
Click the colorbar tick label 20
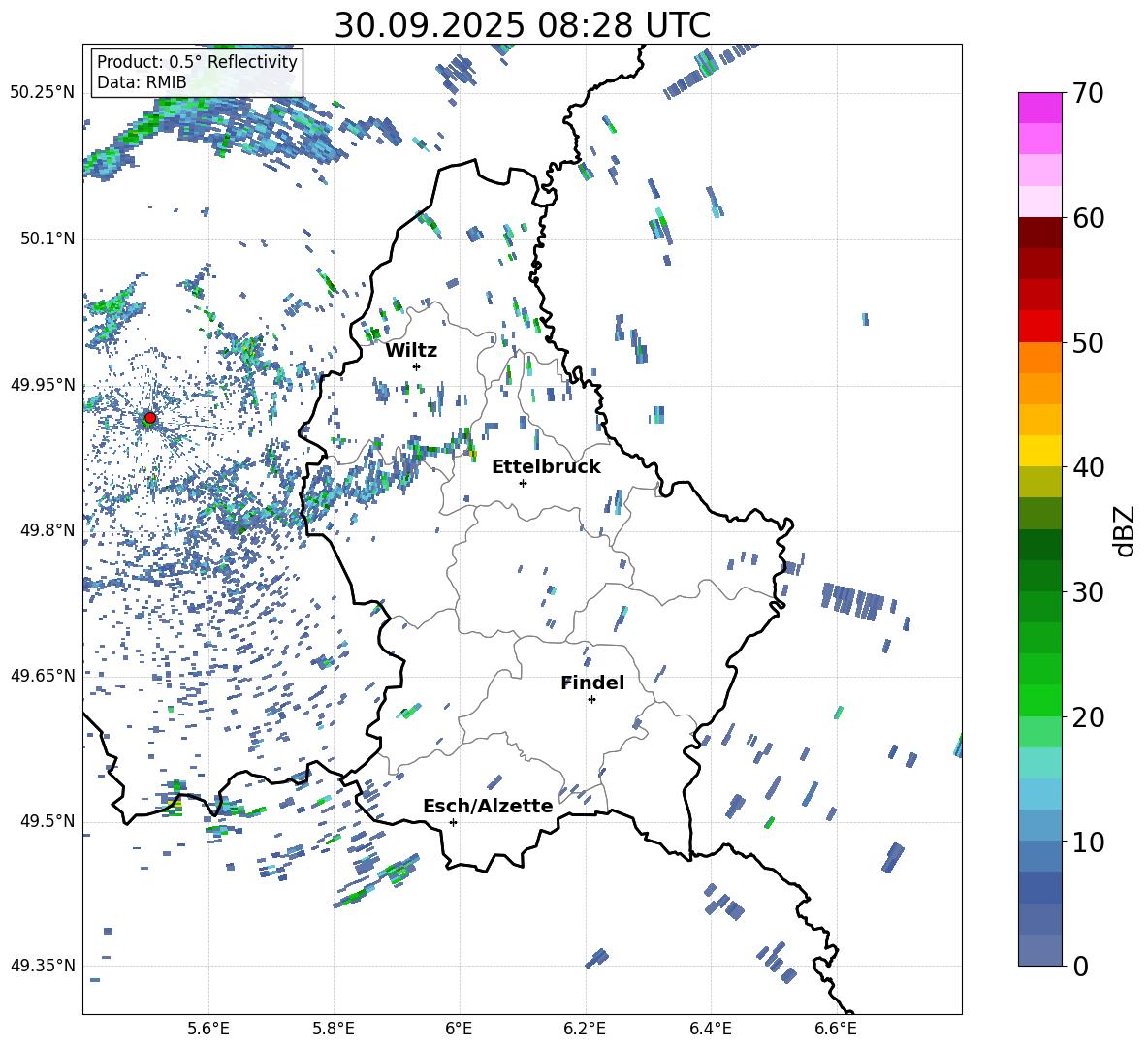pos(1088,717)
